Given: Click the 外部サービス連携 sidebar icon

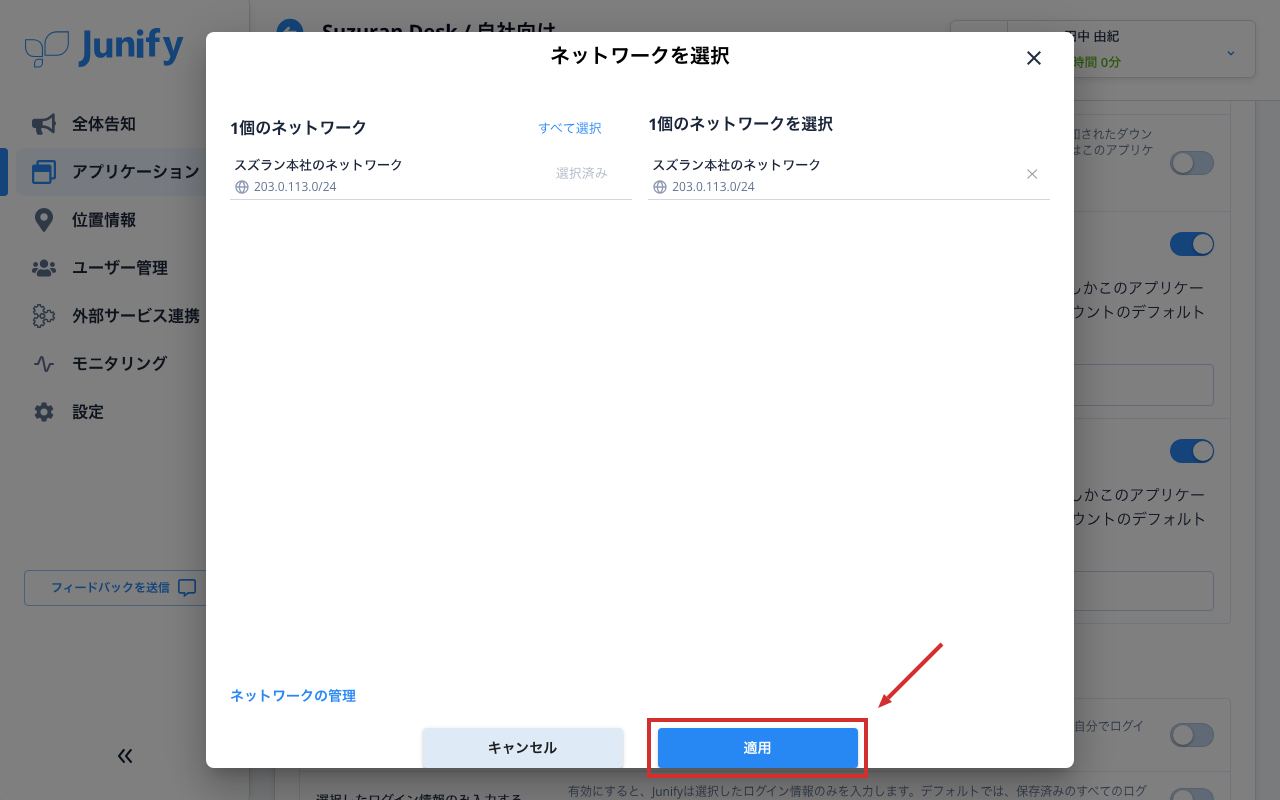Looking at the screenshot, I should tap(44, 316).
